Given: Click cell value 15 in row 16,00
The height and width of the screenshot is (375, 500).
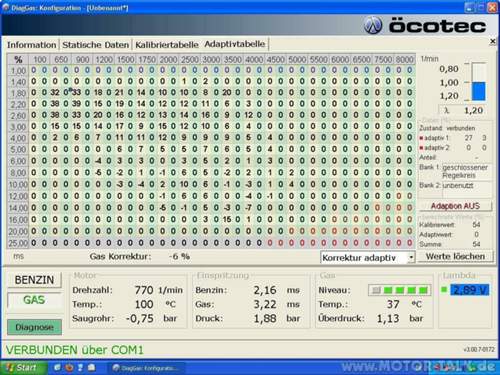Looking at the screenshot, I should coord(227,219).
